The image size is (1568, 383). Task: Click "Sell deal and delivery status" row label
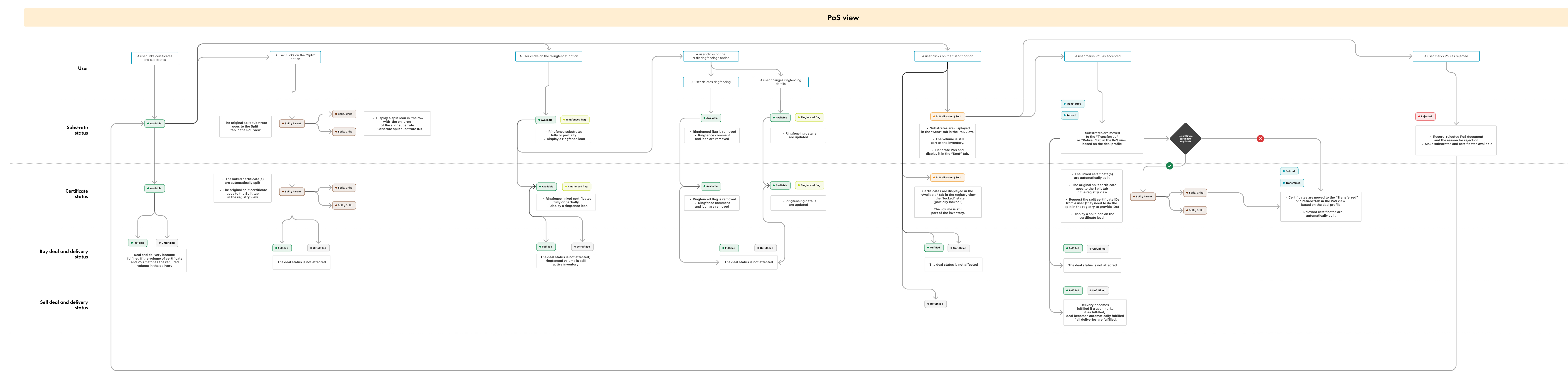pos(64,304)
